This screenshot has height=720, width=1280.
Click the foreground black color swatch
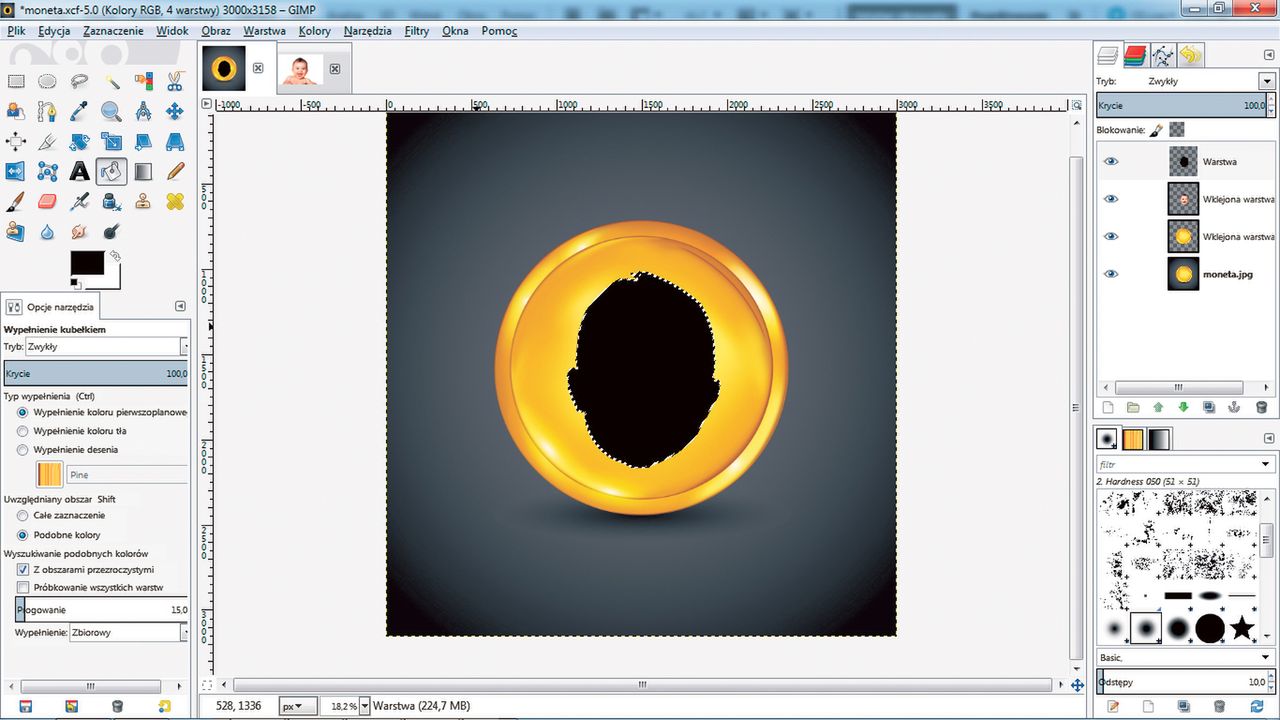tap(86, 263)
